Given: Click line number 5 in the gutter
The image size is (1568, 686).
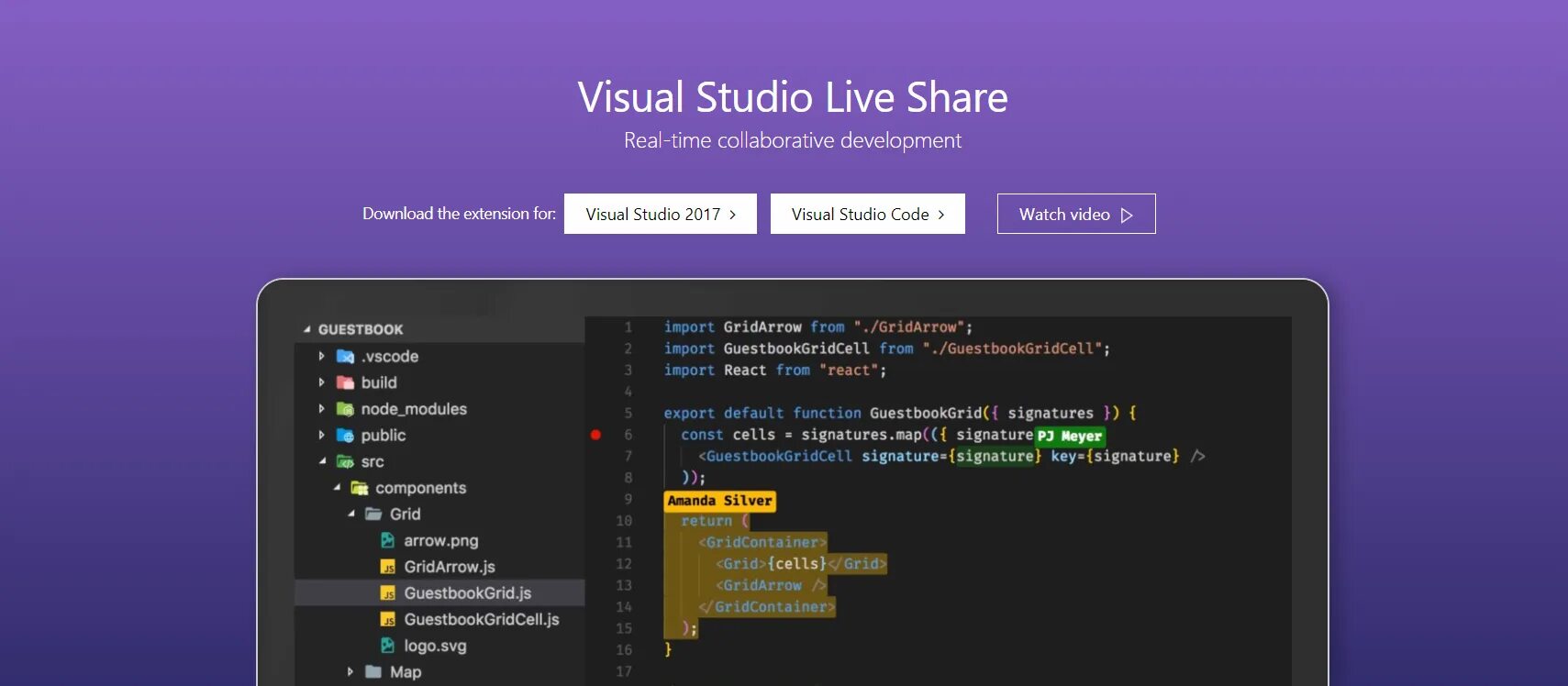Looking at the screenshot, I should pos(628,414).
